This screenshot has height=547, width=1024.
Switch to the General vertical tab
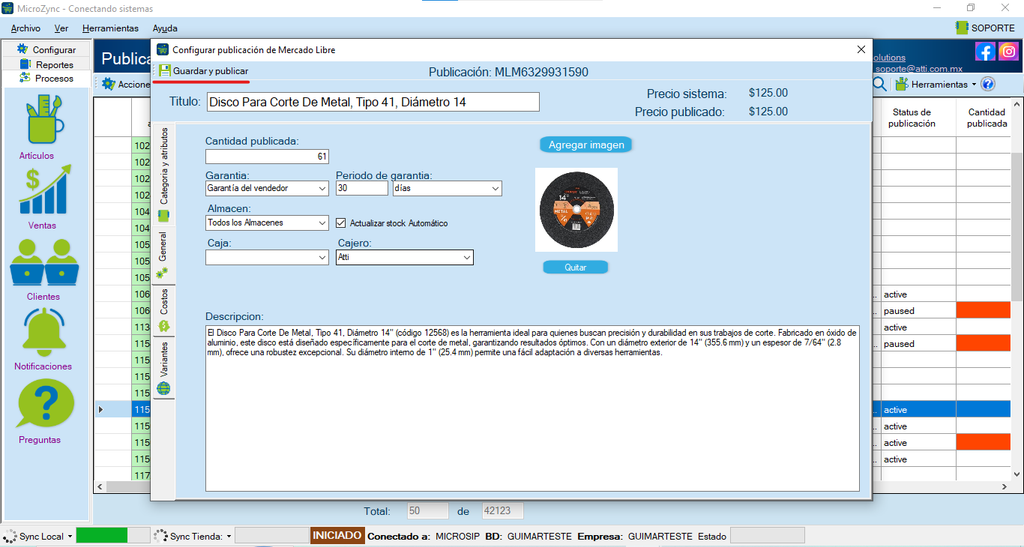coord(163,255)
